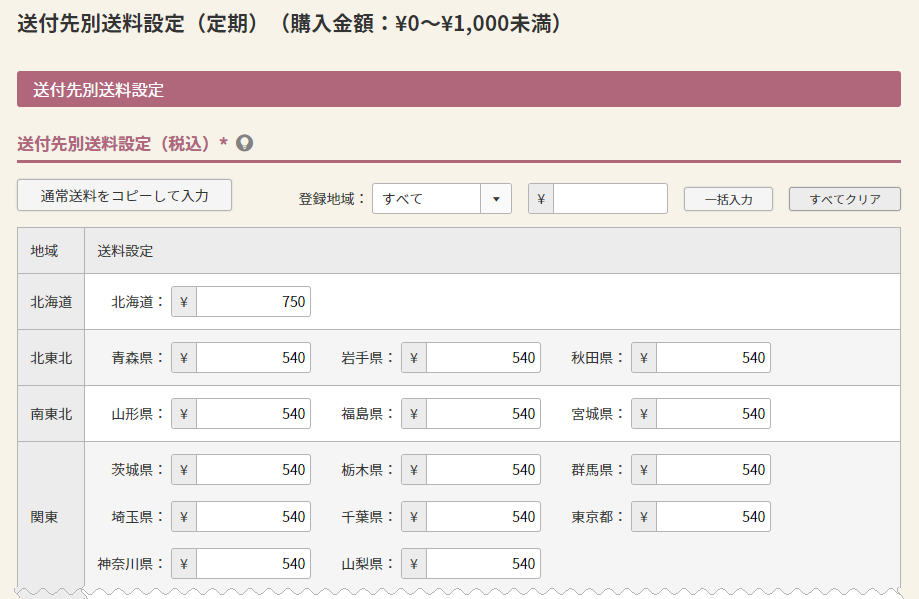
Task: Click the 関東 region cell
Action: click(51, 516)
